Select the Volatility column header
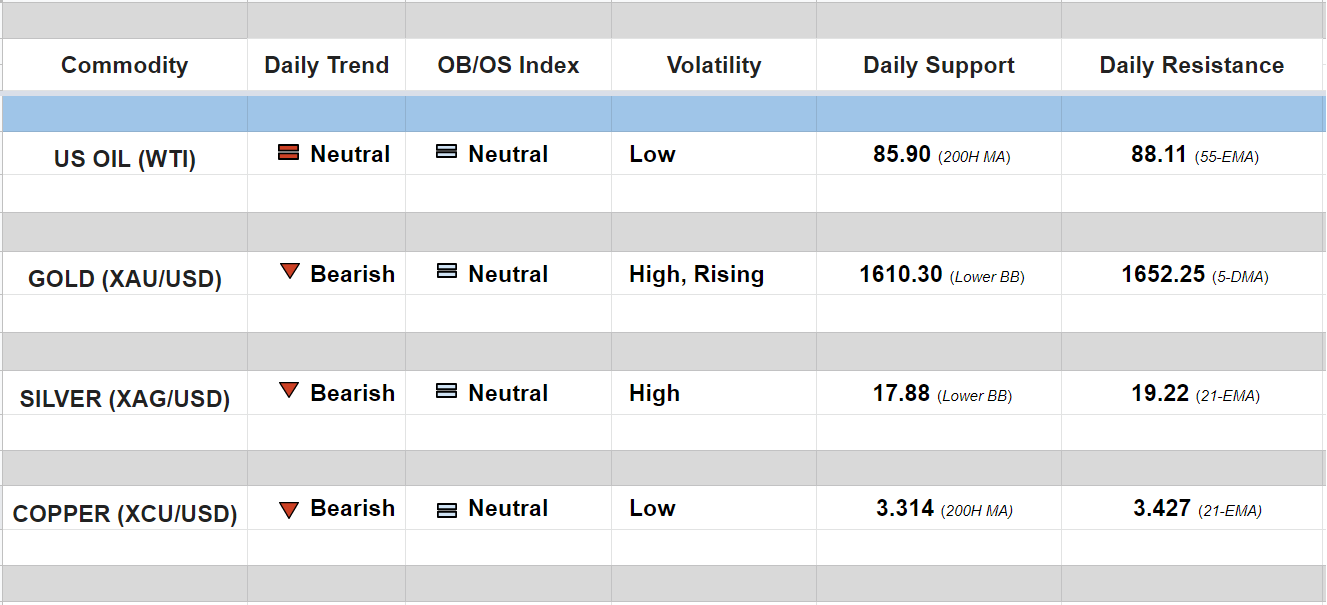1327x605 pixels. tap(713, 66)
